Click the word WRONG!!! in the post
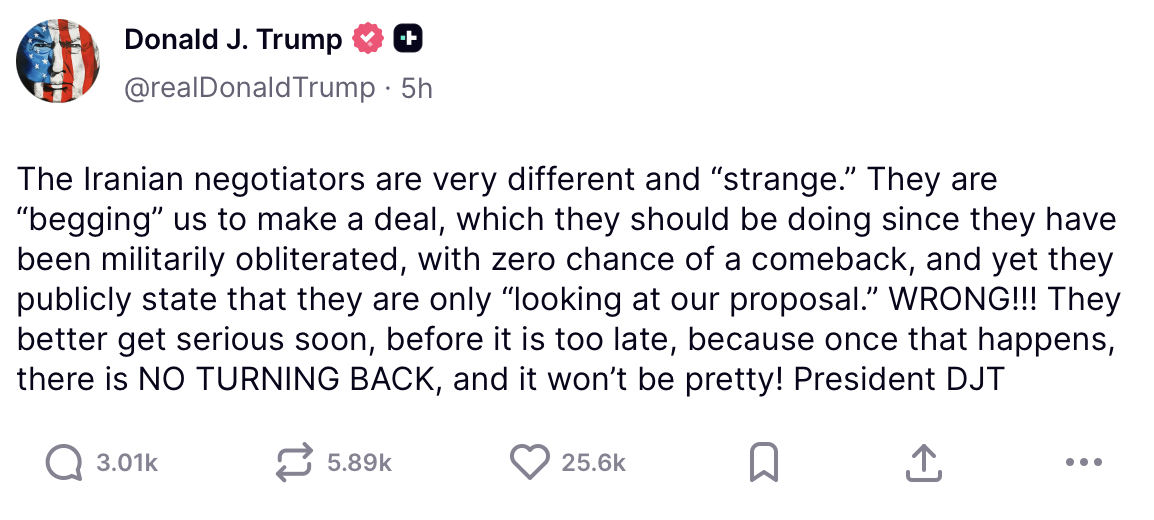The width and height of the screenshot is (1154, 520). [x=964, y=299]
